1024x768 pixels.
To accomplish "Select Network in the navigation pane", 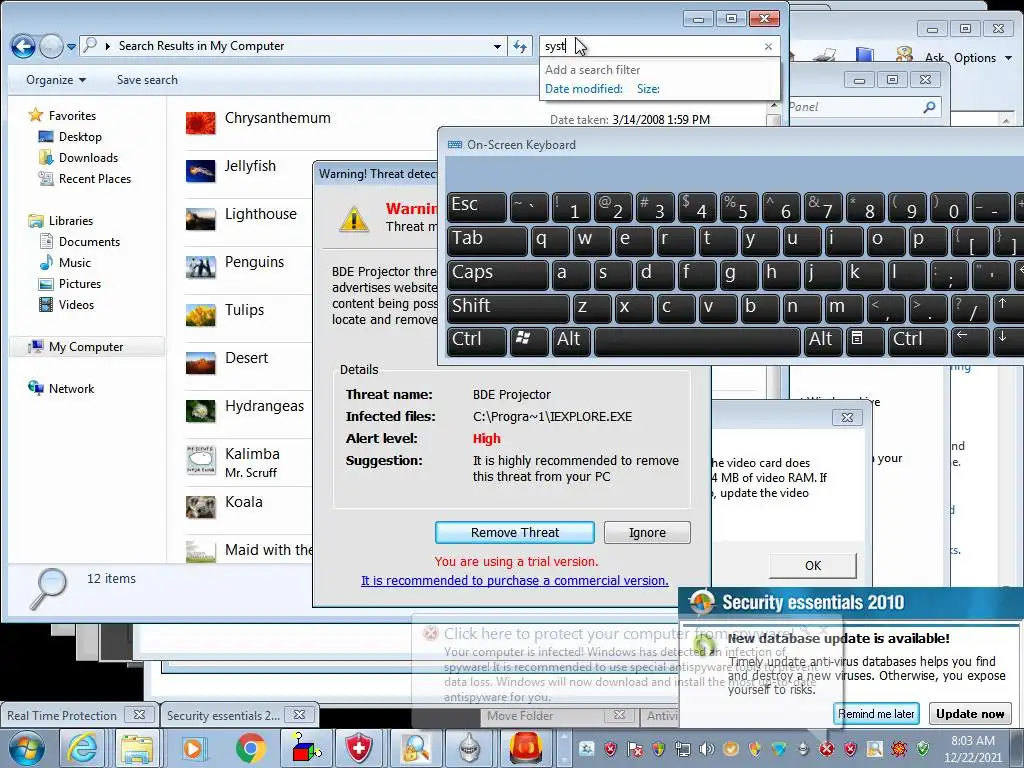I will [71, 389].
